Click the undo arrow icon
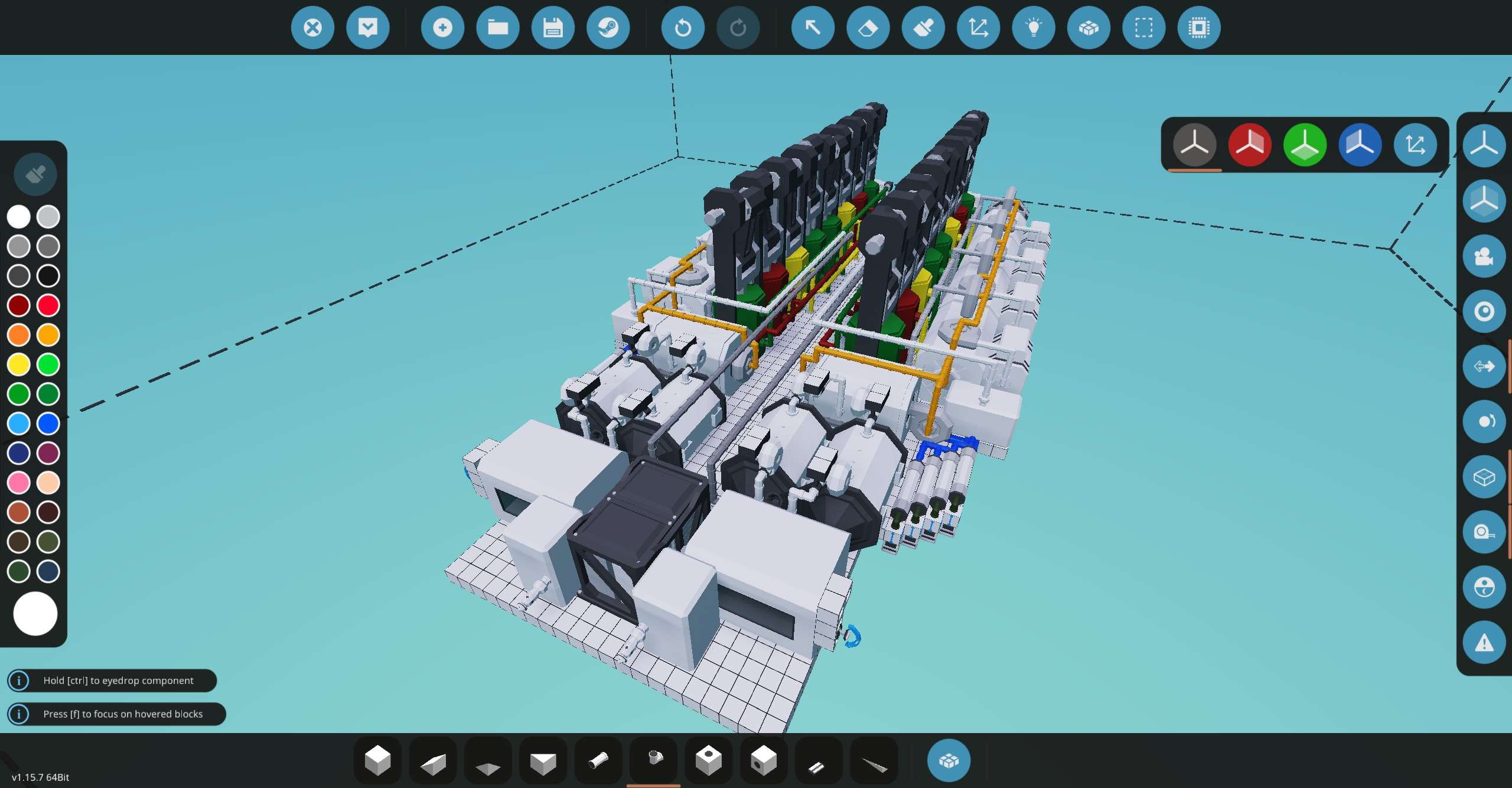 point(683,28)
